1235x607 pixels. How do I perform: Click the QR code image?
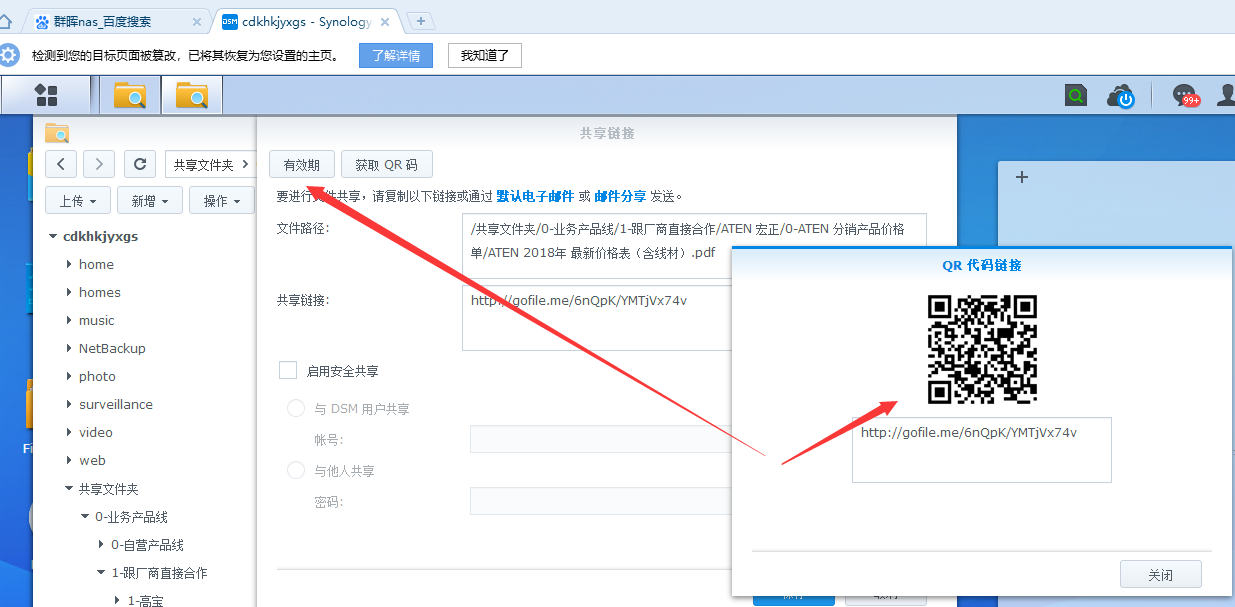(x=982, y=348)
